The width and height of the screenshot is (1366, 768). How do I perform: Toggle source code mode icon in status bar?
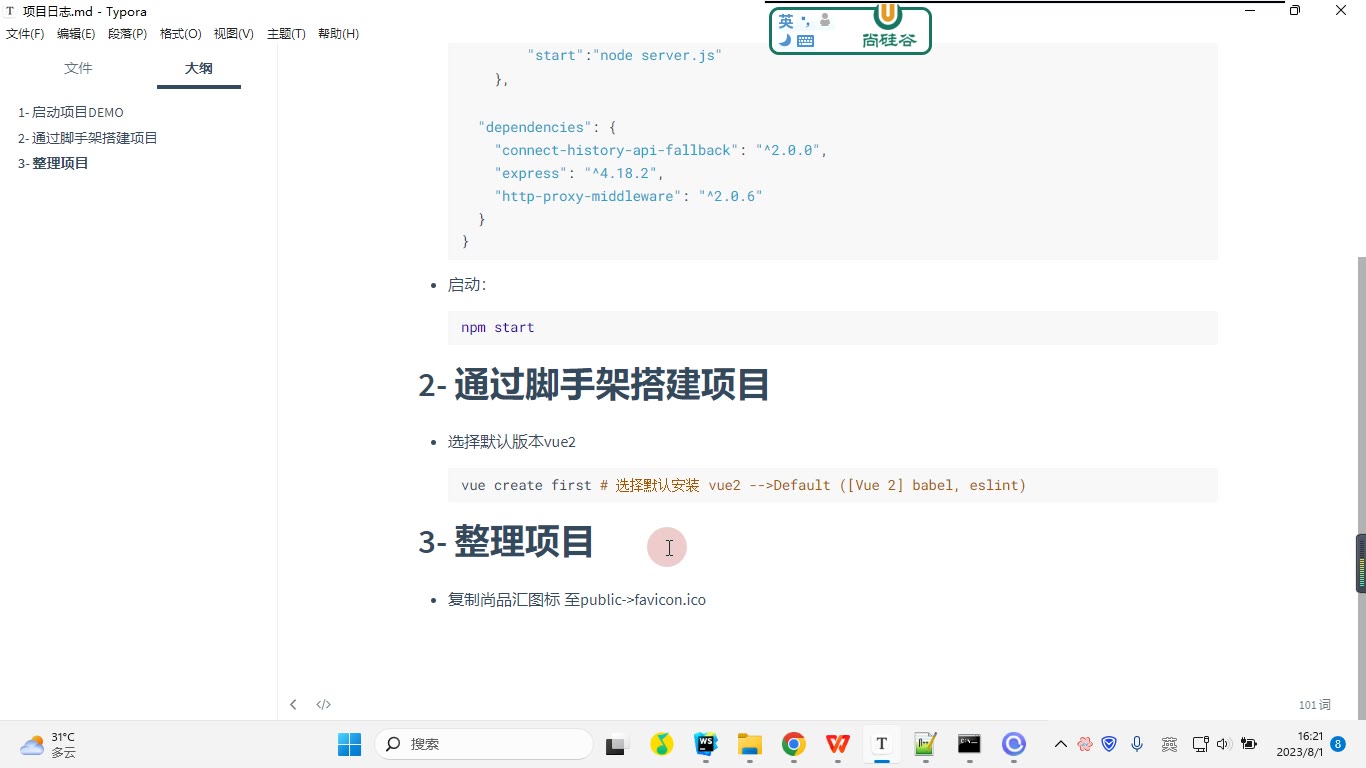323,705
